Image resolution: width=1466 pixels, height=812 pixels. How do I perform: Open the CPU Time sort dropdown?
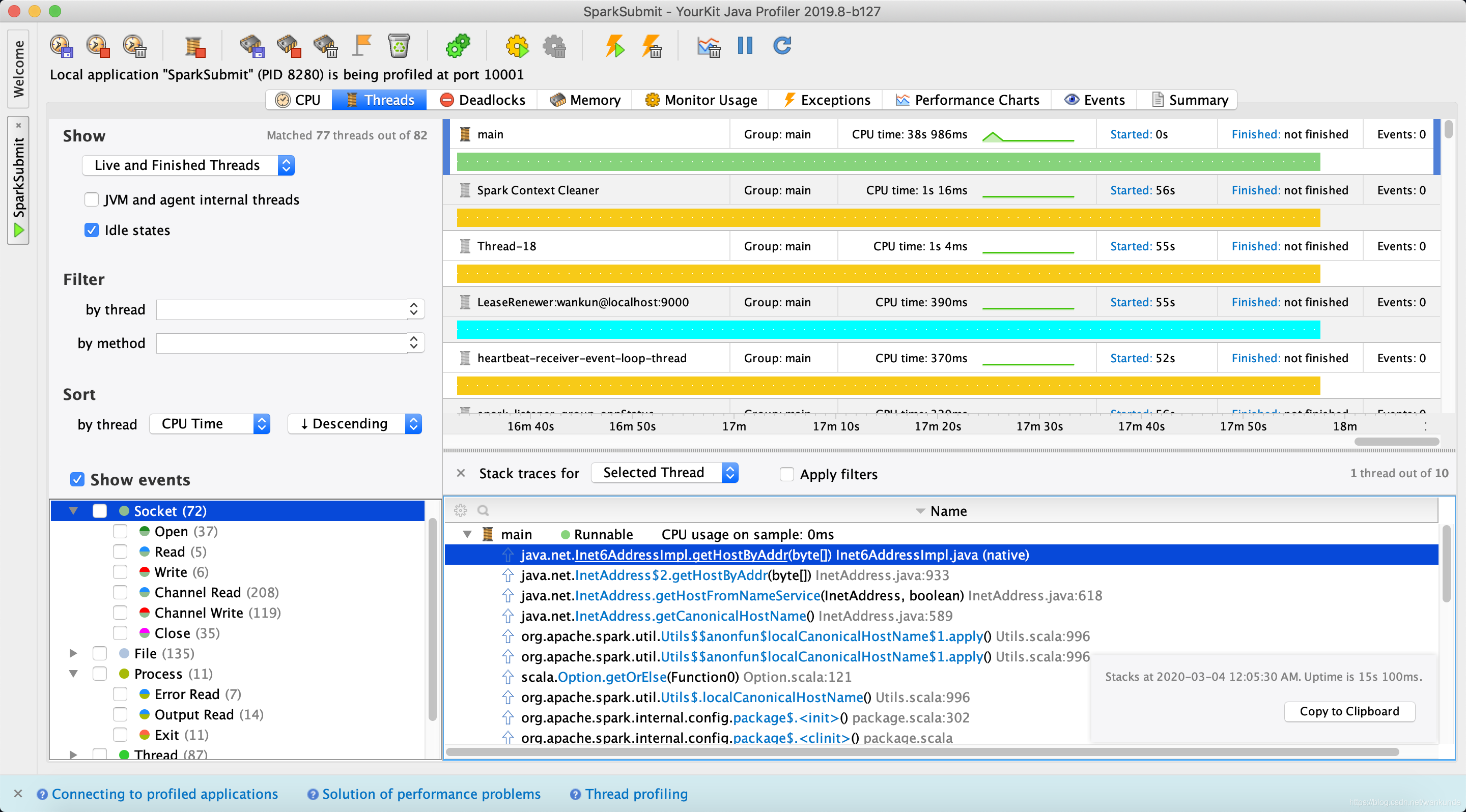pos(209,424)
